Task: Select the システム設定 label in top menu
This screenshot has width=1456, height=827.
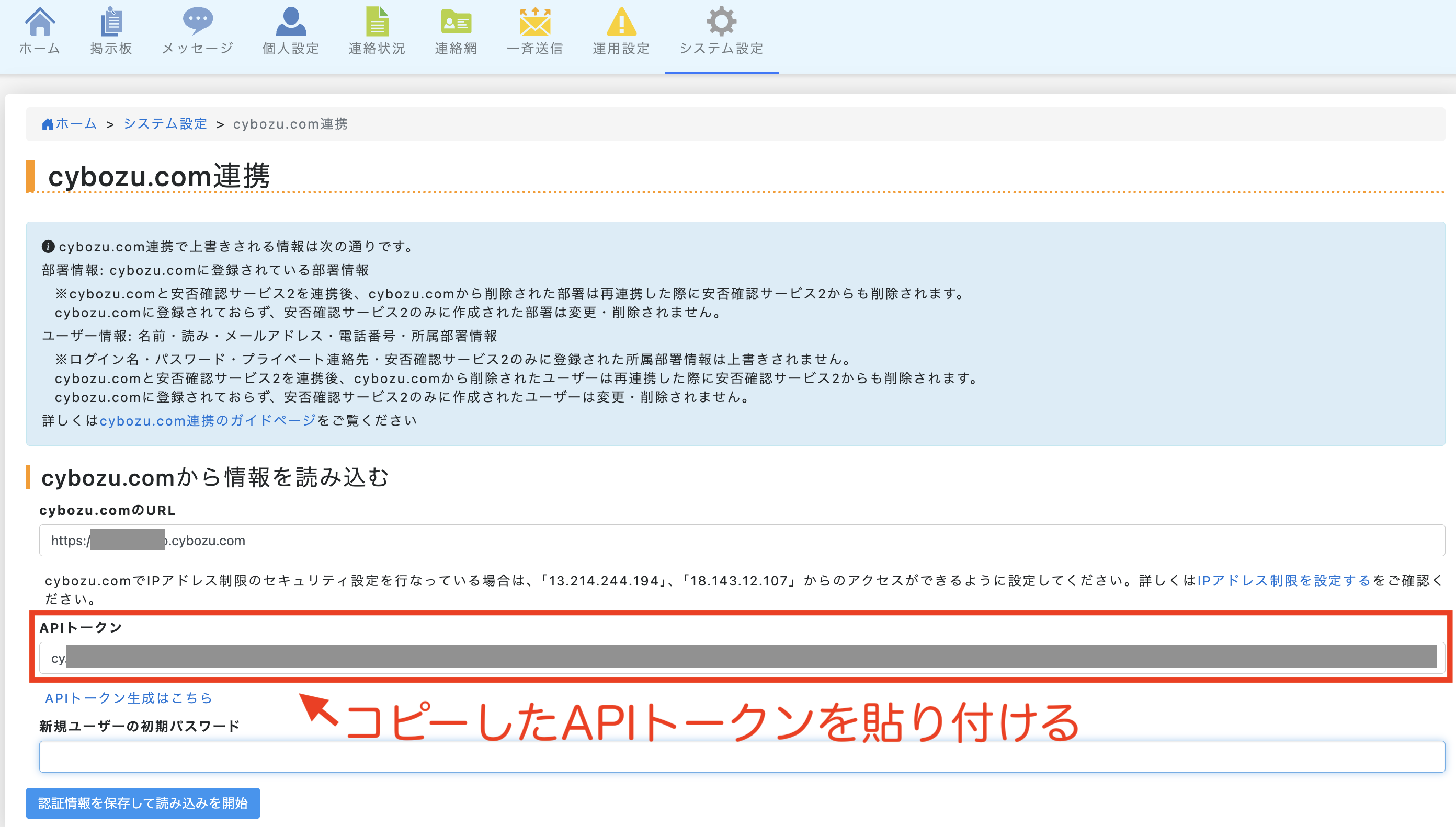Action: [722, 49]
